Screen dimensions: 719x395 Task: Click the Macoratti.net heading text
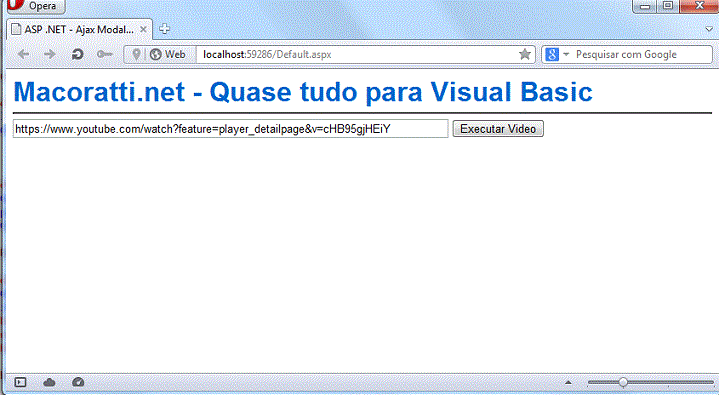[303, 92]
